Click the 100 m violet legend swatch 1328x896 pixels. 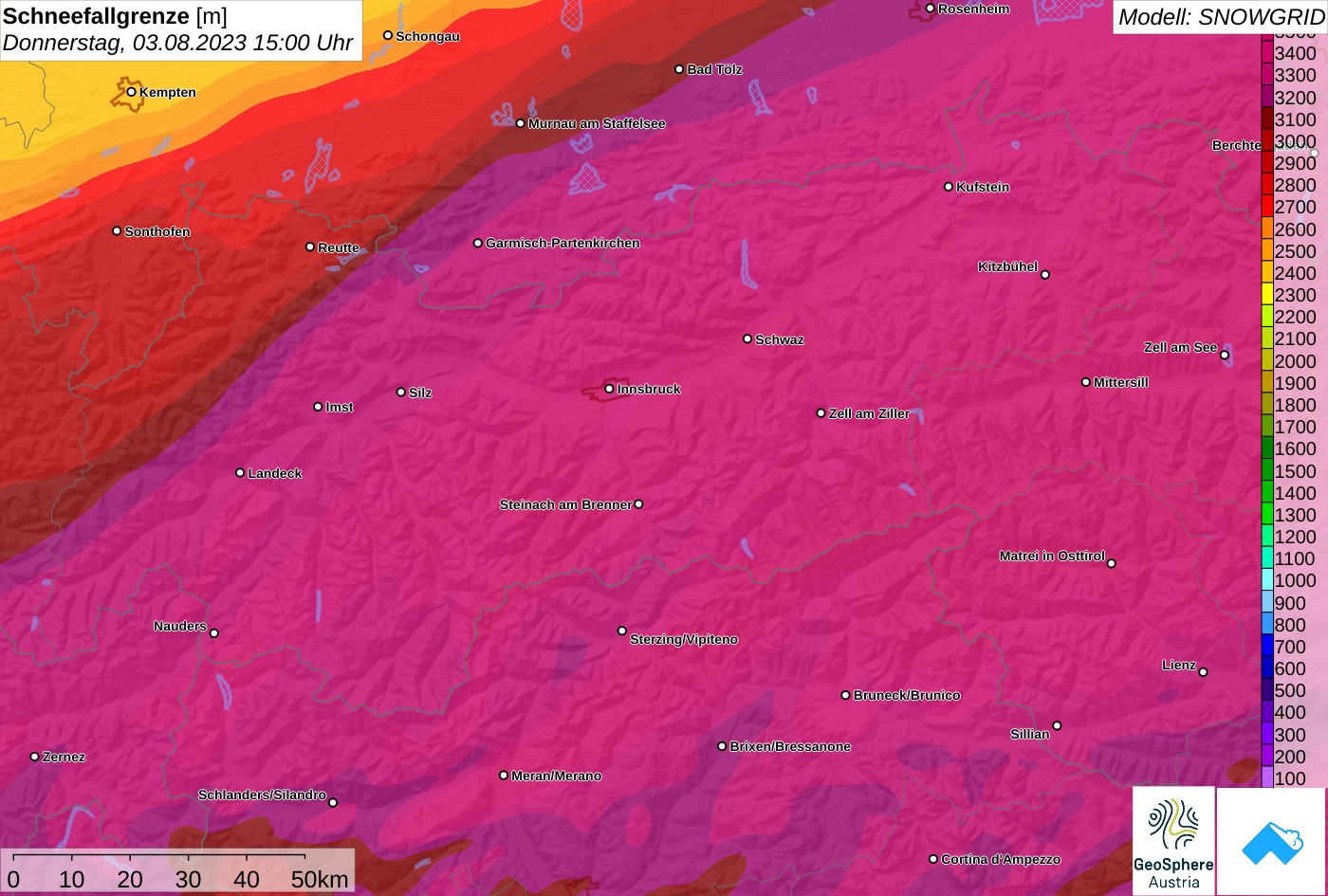1266,778
